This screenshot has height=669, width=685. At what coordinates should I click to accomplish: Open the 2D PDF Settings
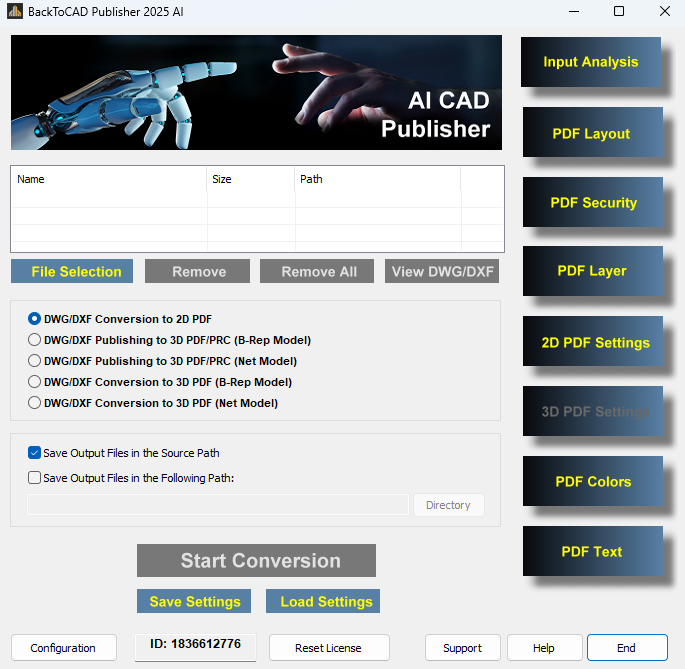pyautogui.click(x=592, y=341)
